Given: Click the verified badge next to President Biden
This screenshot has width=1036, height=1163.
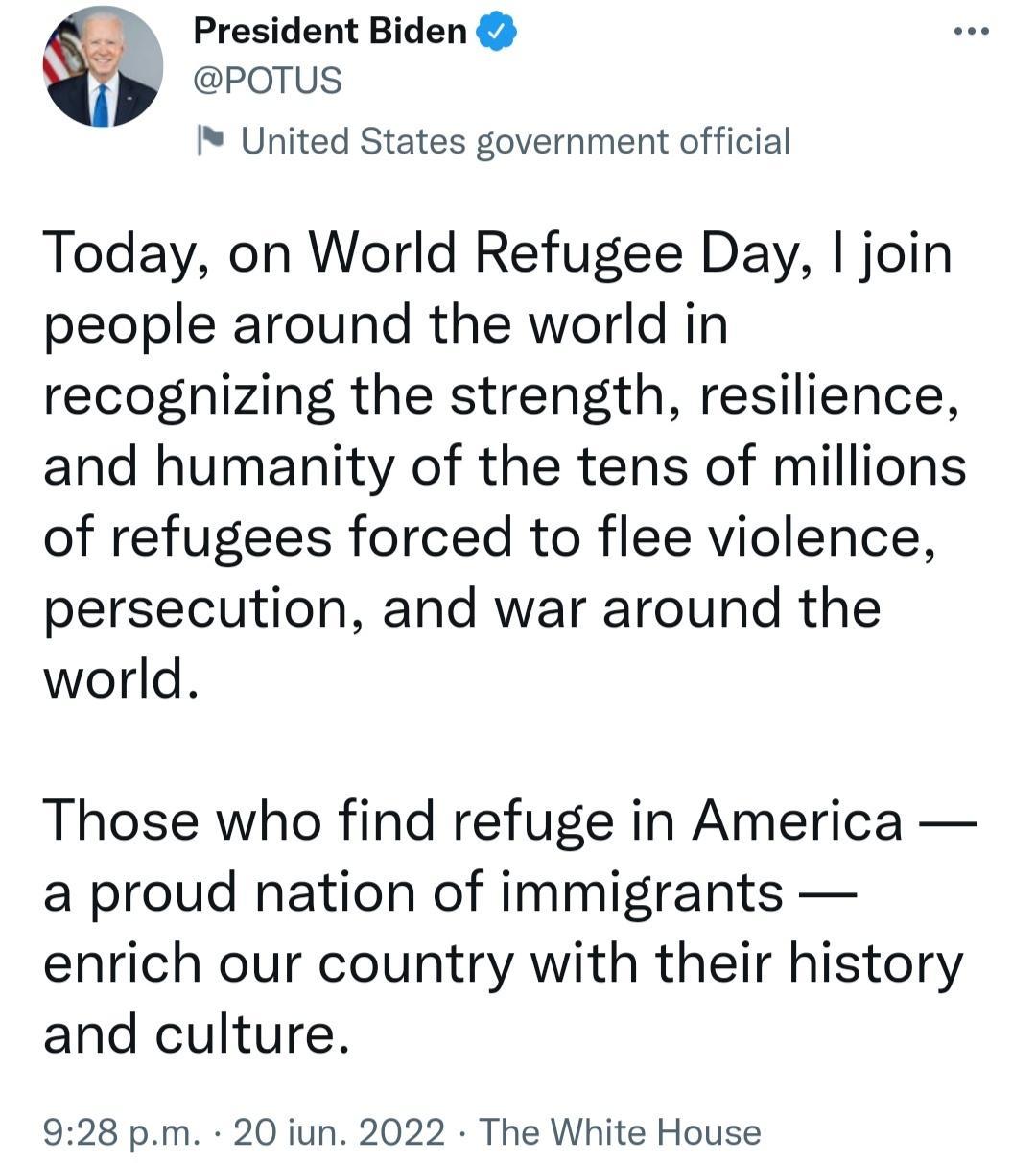Looking at the screenshot, I should click(497, 30).
